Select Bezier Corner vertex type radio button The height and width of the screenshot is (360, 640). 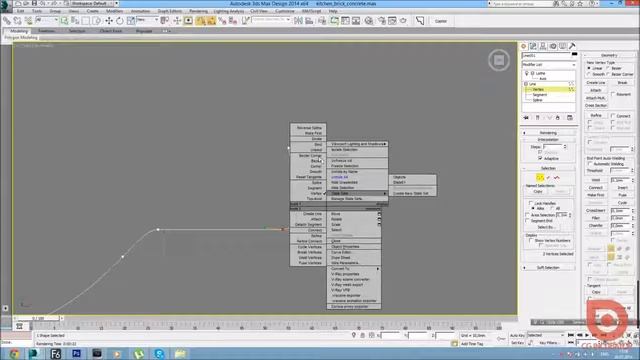coord(608,74)
